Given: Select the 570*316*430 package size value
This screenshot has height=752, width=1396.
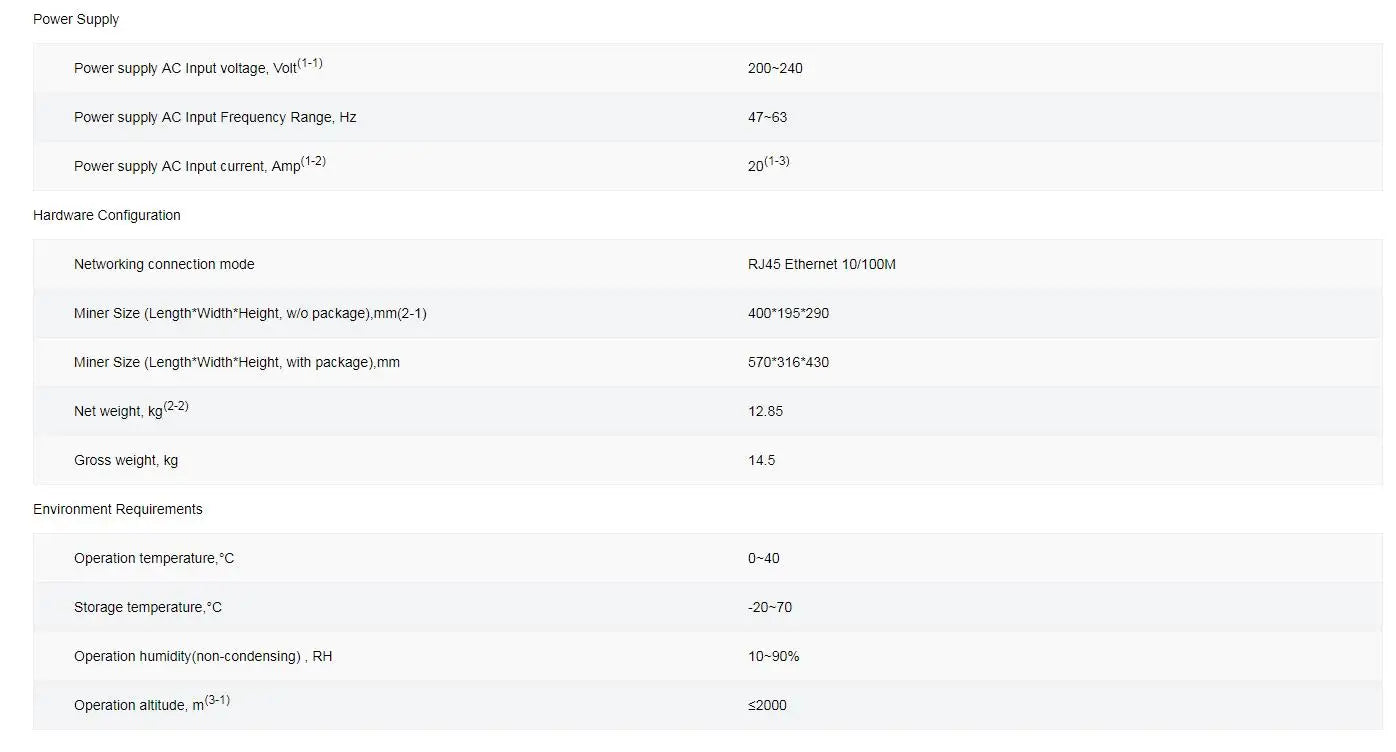Looking at the screenshot, I should pos(788,362).
